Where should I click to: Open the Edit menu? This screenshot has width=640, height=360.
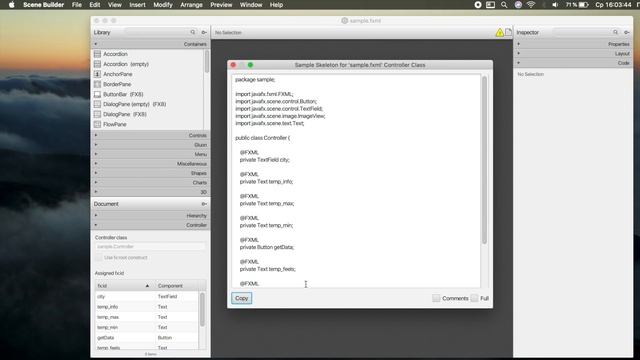click(x=95, y=5)
